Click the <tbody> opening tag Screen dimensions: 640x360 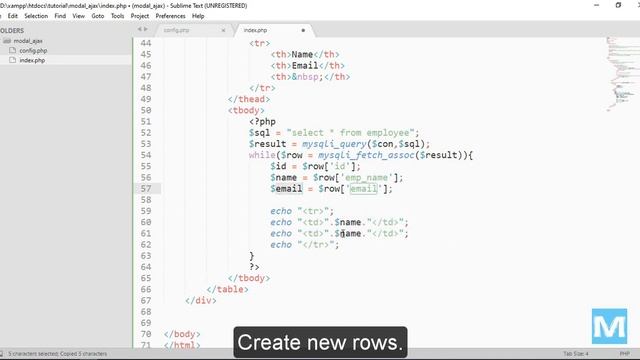[x=246, y=111]
